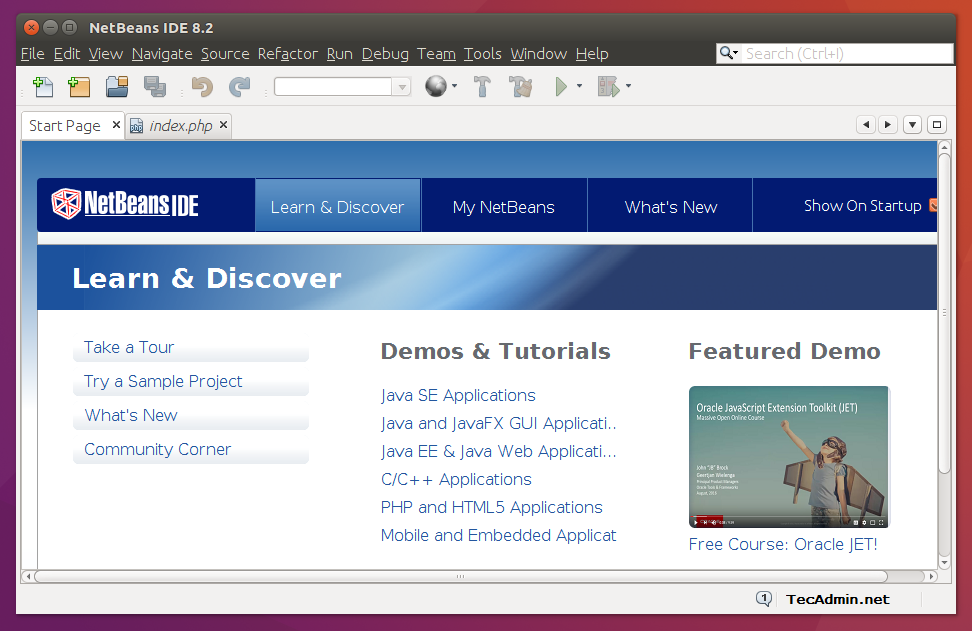Click in the Search (Ctrl+I) field
972x631 pixels.
(847, 53)
